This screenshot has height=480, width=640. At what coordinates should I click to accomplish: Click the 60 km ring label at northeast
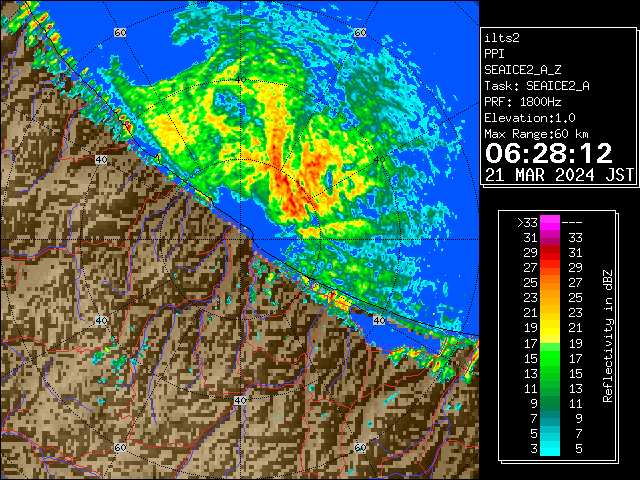[x=360, y=32]
